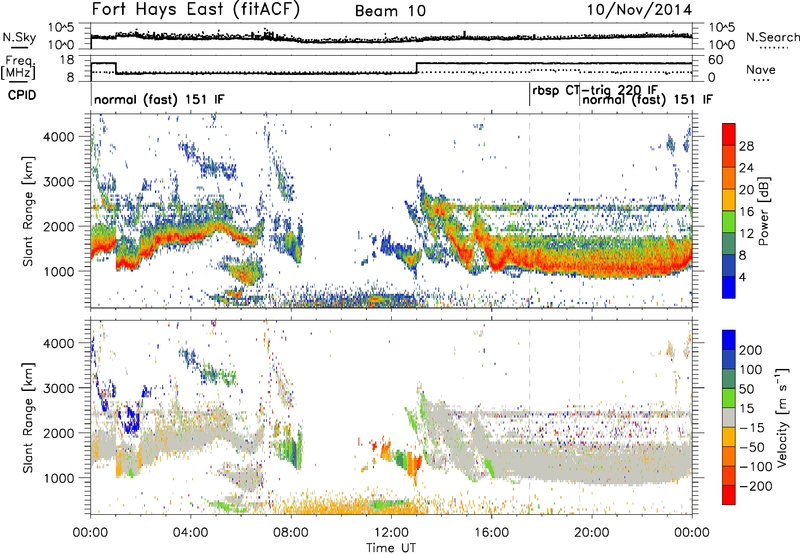Select the '16:00' time tick label
Image resolution: width=800 pixels, height=554 pixels.
491,533
